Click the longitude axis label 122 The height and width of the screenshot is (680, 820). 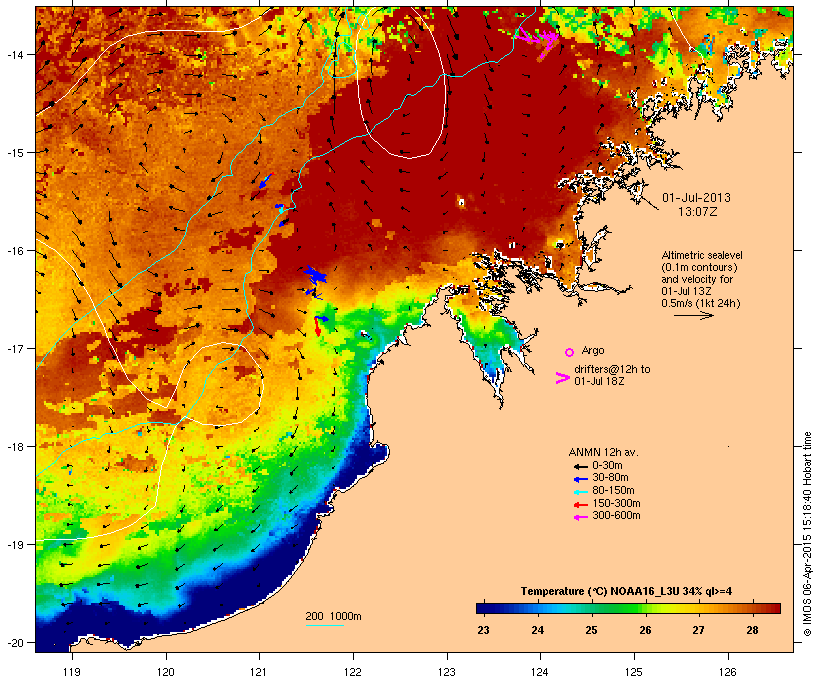click(353, 672)
